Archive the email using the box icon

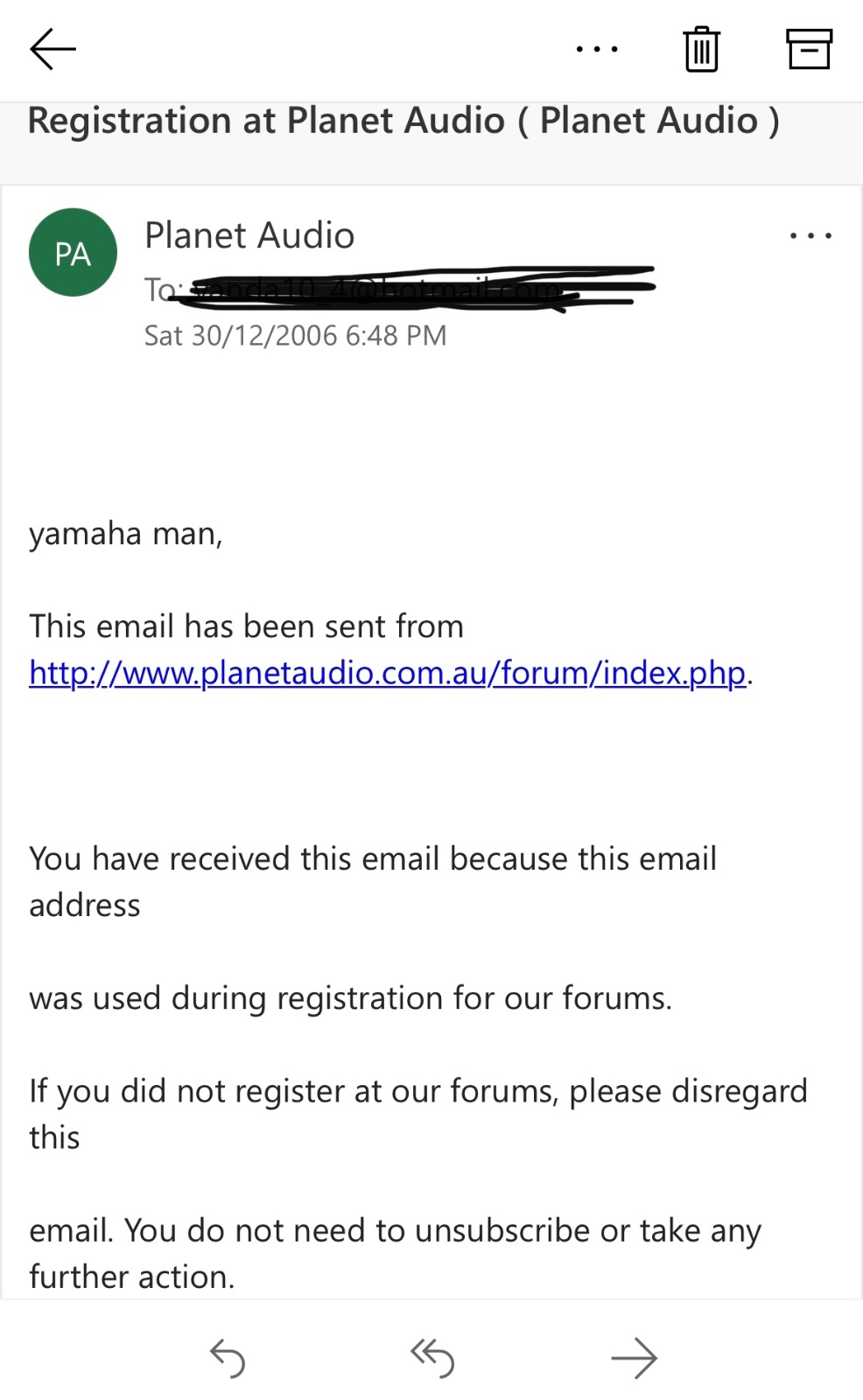pyautogui.click(x=808, y=49)
